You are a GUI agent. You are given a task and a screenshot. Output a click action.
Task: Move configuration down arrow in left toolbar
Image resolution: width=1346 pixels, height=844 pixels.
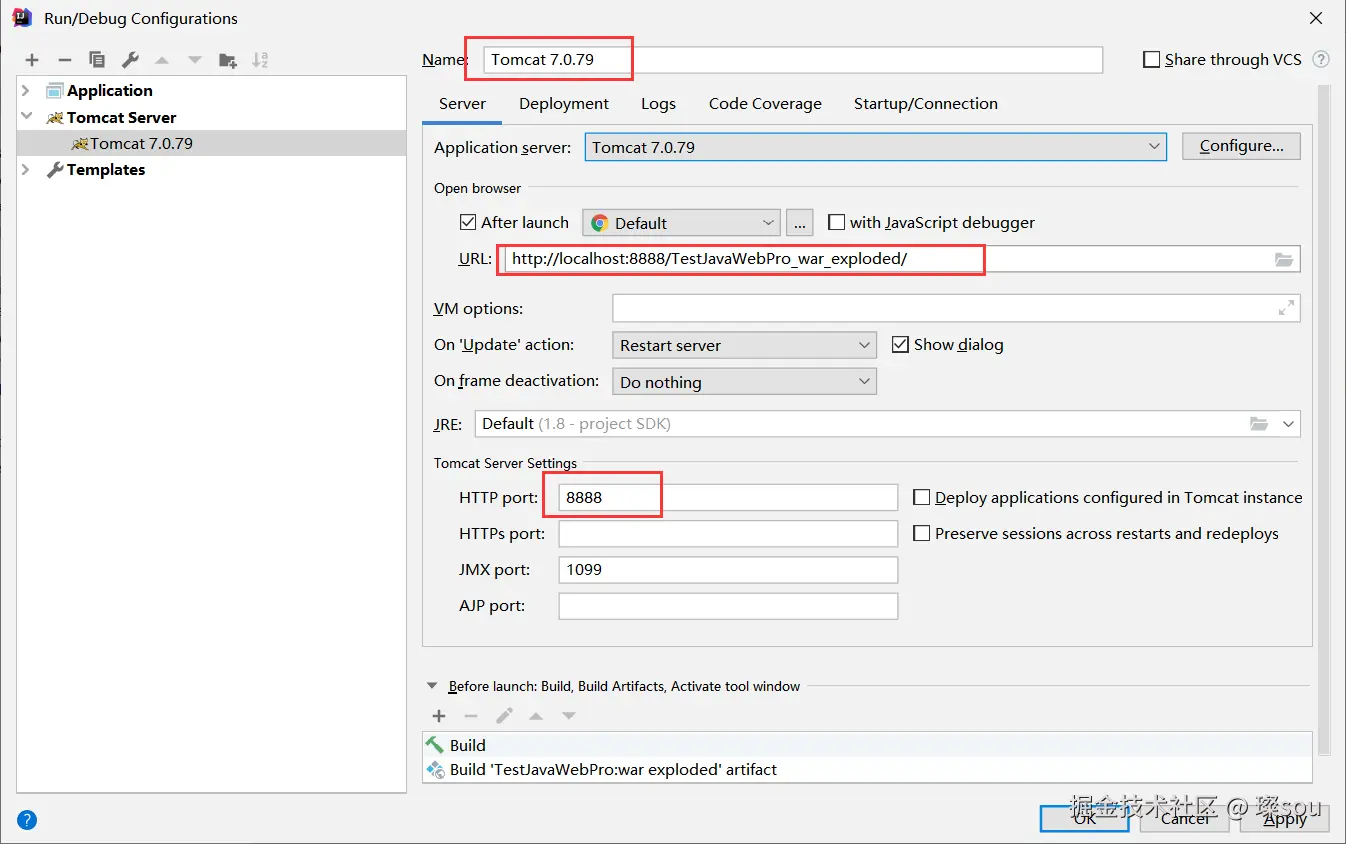[195, 60]
